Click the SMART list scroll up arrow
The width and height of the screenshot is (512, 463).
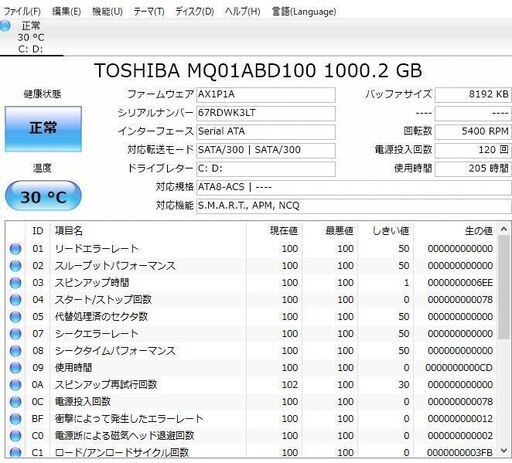504,229
